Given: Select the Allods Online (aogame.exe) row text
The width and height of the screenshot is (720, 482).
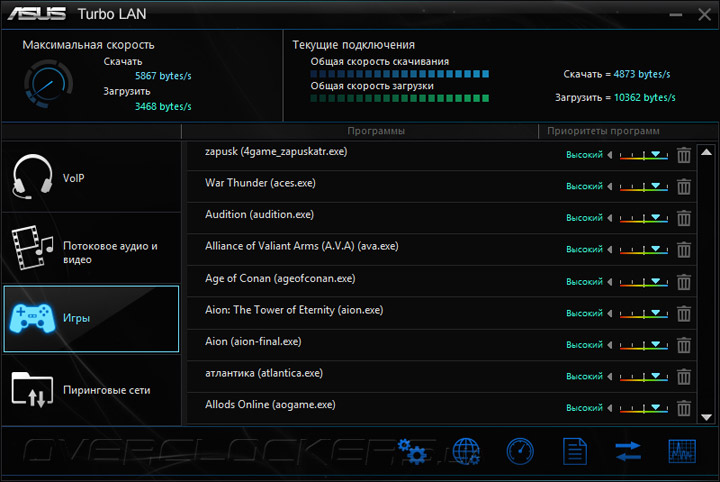Looking at the screenshot, I should [x=270, y=404].
